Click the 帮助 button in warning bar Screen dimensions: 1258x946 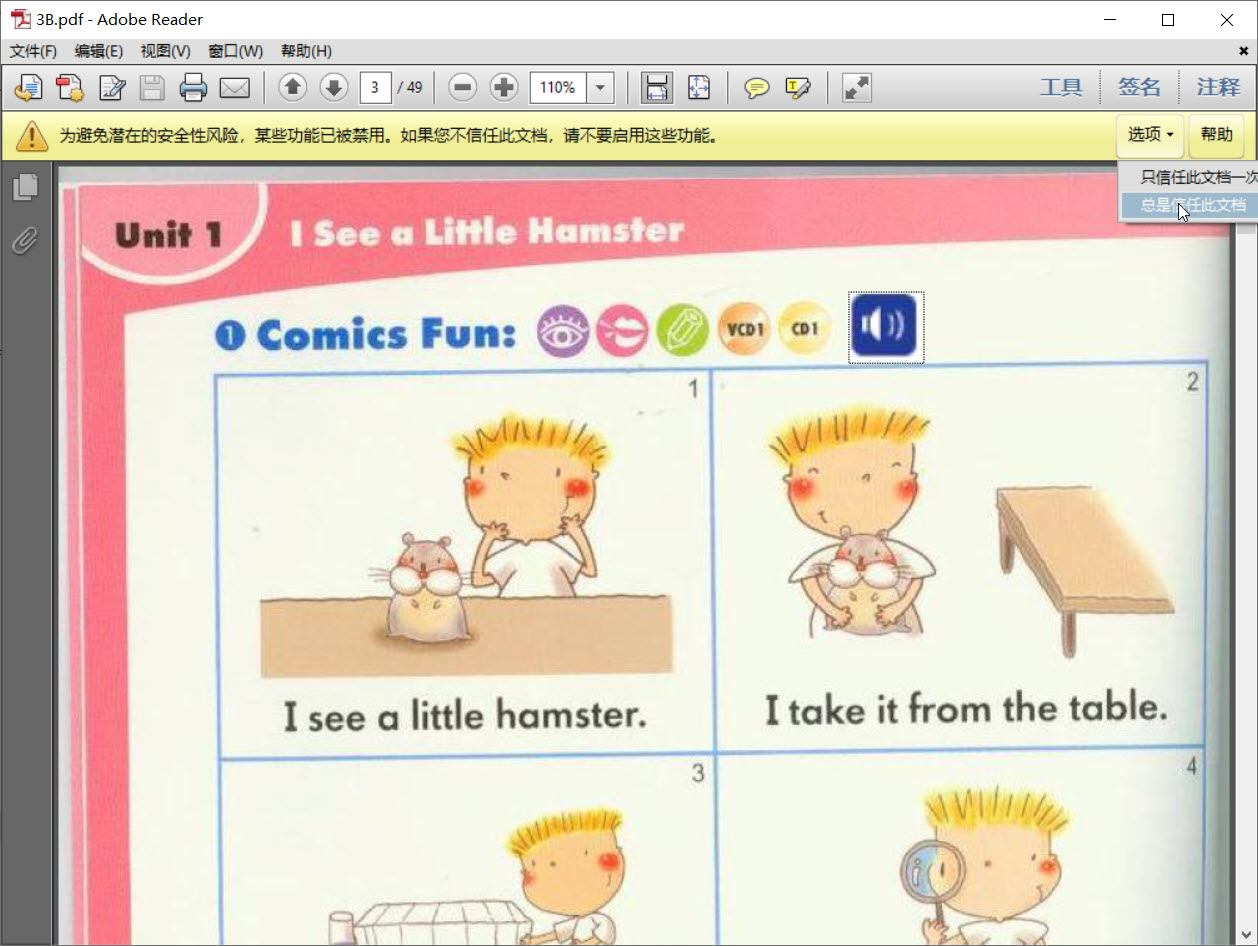1216,135
